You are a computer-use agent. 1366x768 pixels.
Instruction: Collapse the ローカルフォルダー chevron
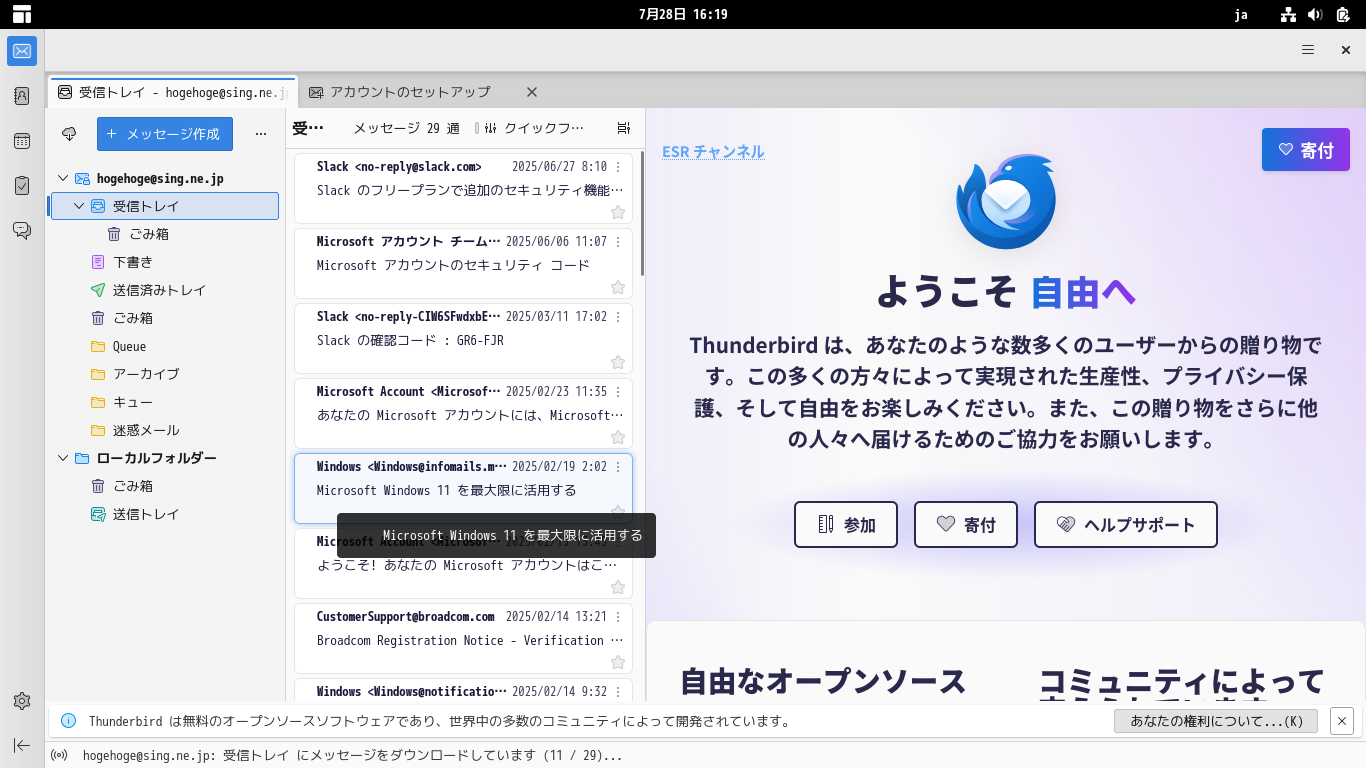63,458
